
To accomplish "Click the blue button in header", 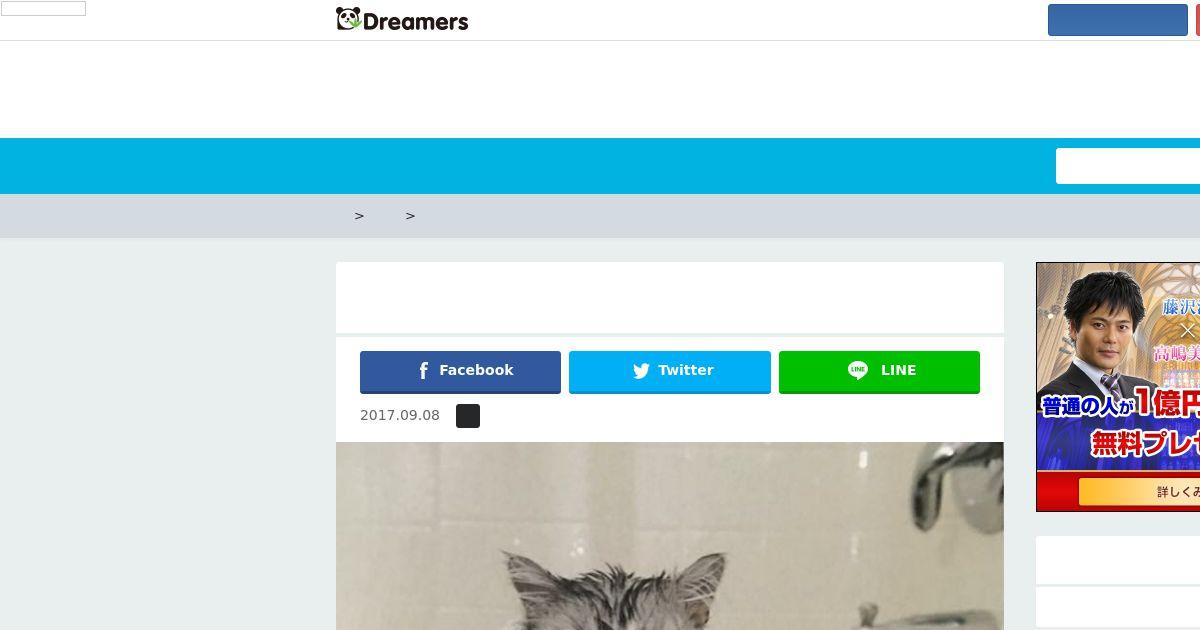I will tap(1118, 20).
